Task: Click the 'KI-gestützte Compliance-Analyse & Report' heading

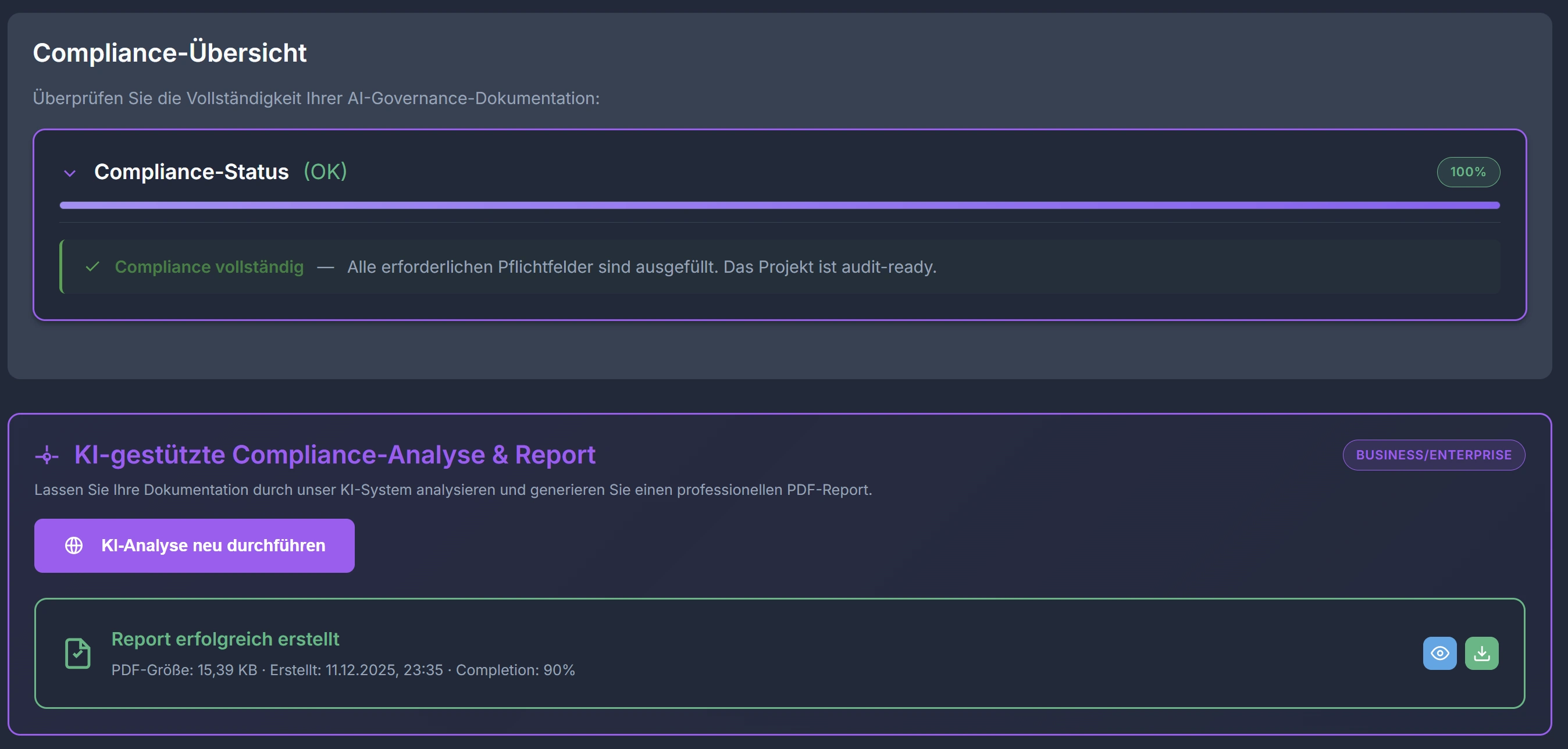Action: coord(334,455)
